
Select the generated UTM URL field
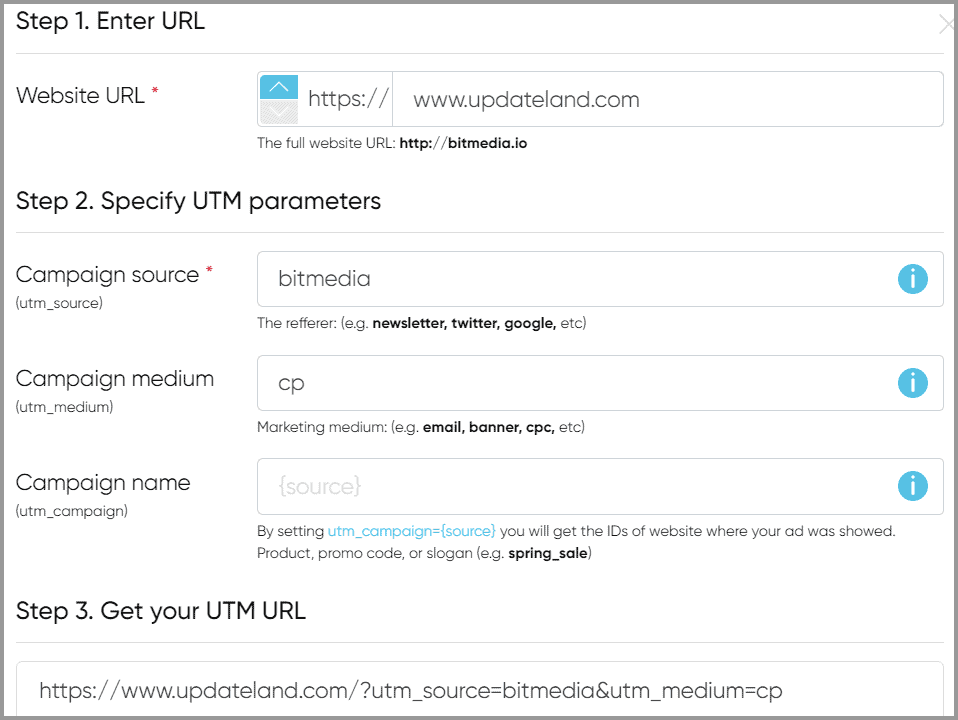[480, 690]
